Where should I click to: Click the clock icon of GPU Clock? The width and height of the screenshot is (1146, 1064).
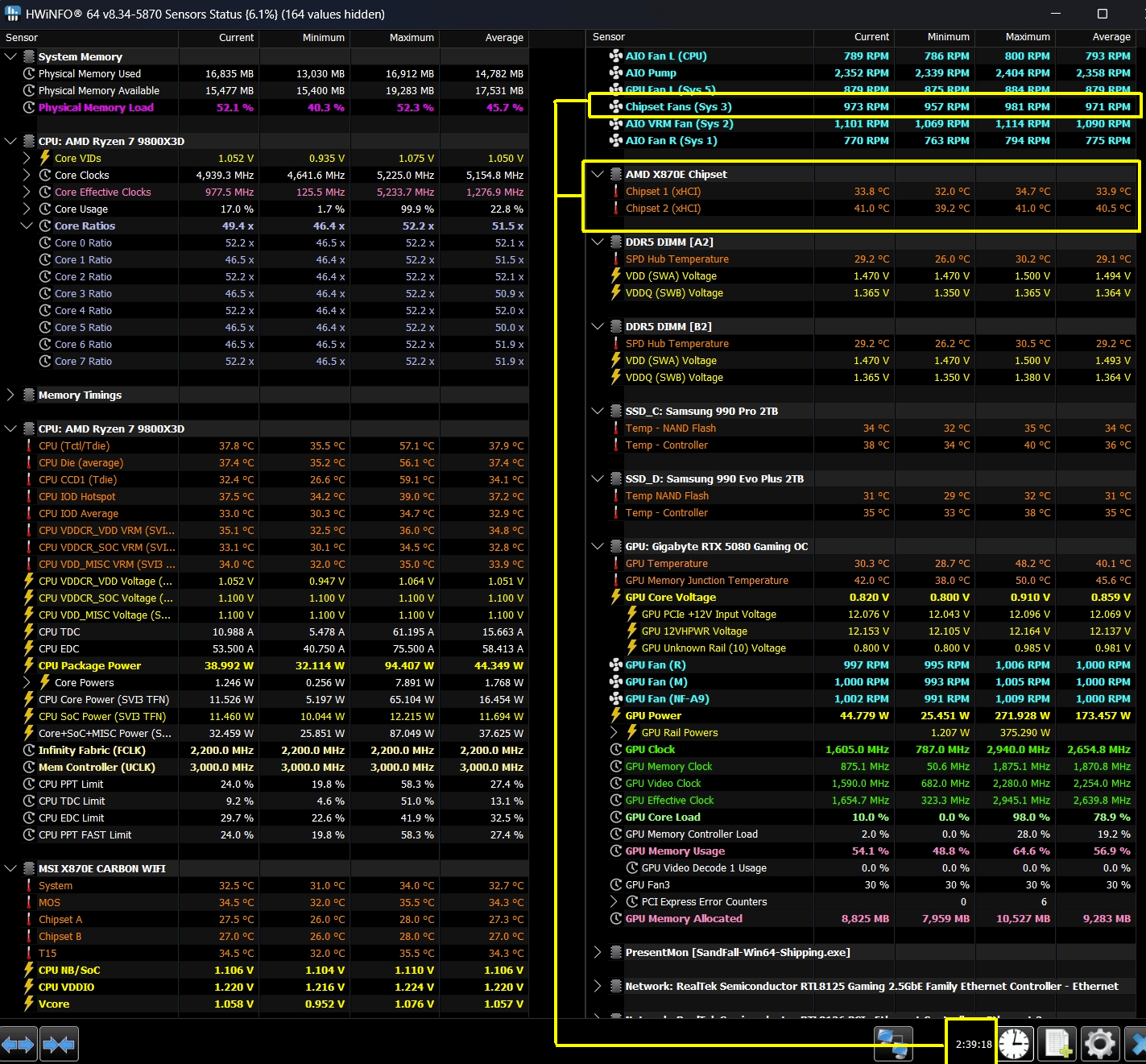(x=615, y=749)
